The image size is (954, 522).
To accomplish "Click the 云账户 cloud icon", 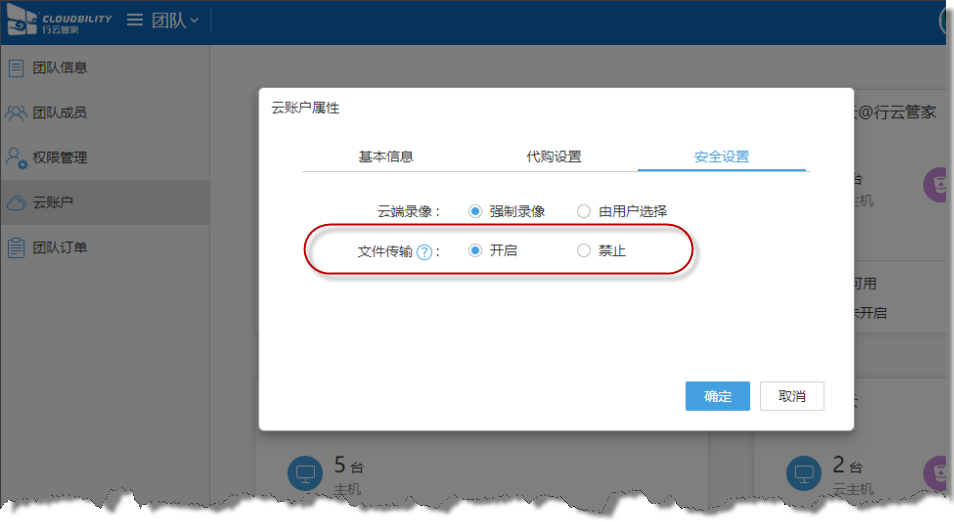I will tap(16, 203).
